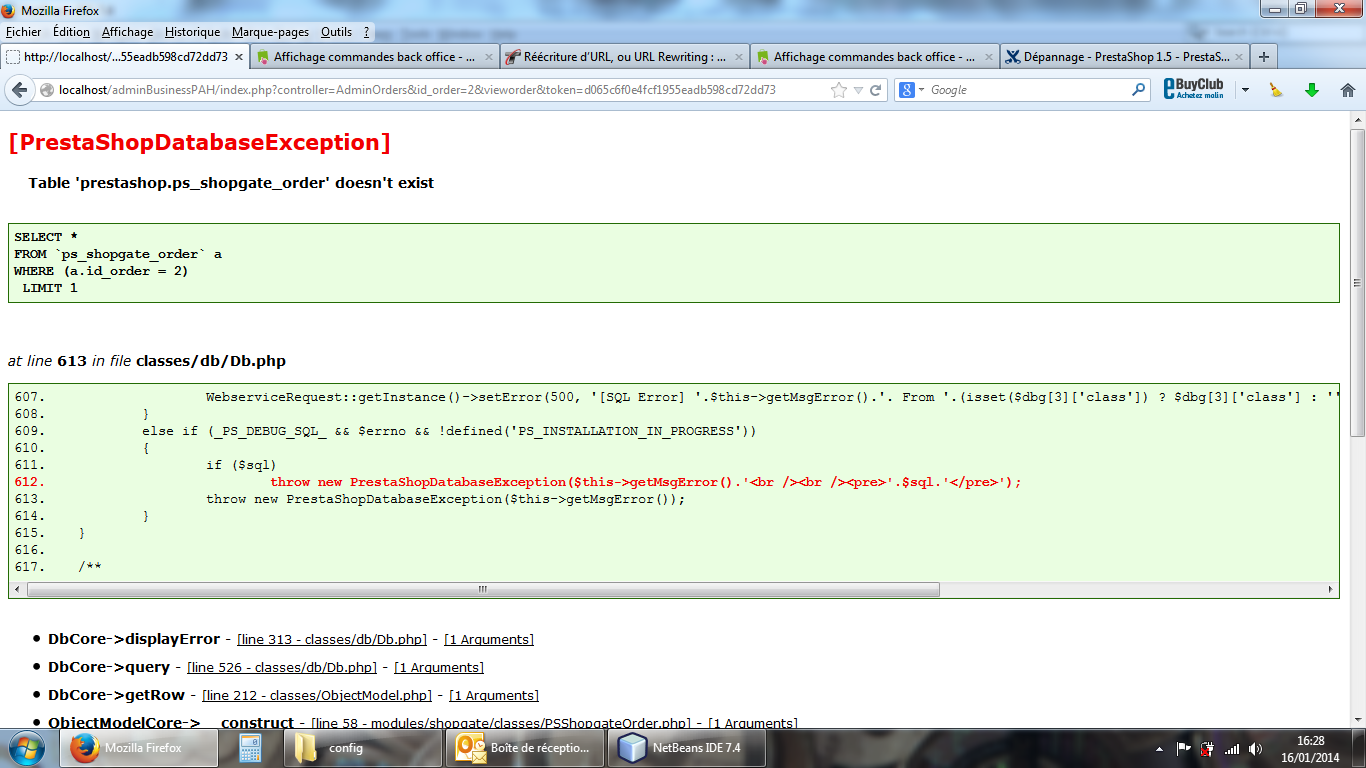Show arguments for DbCore->query
The width and height of the screenshot is (1366, 768).
(439, 667)
